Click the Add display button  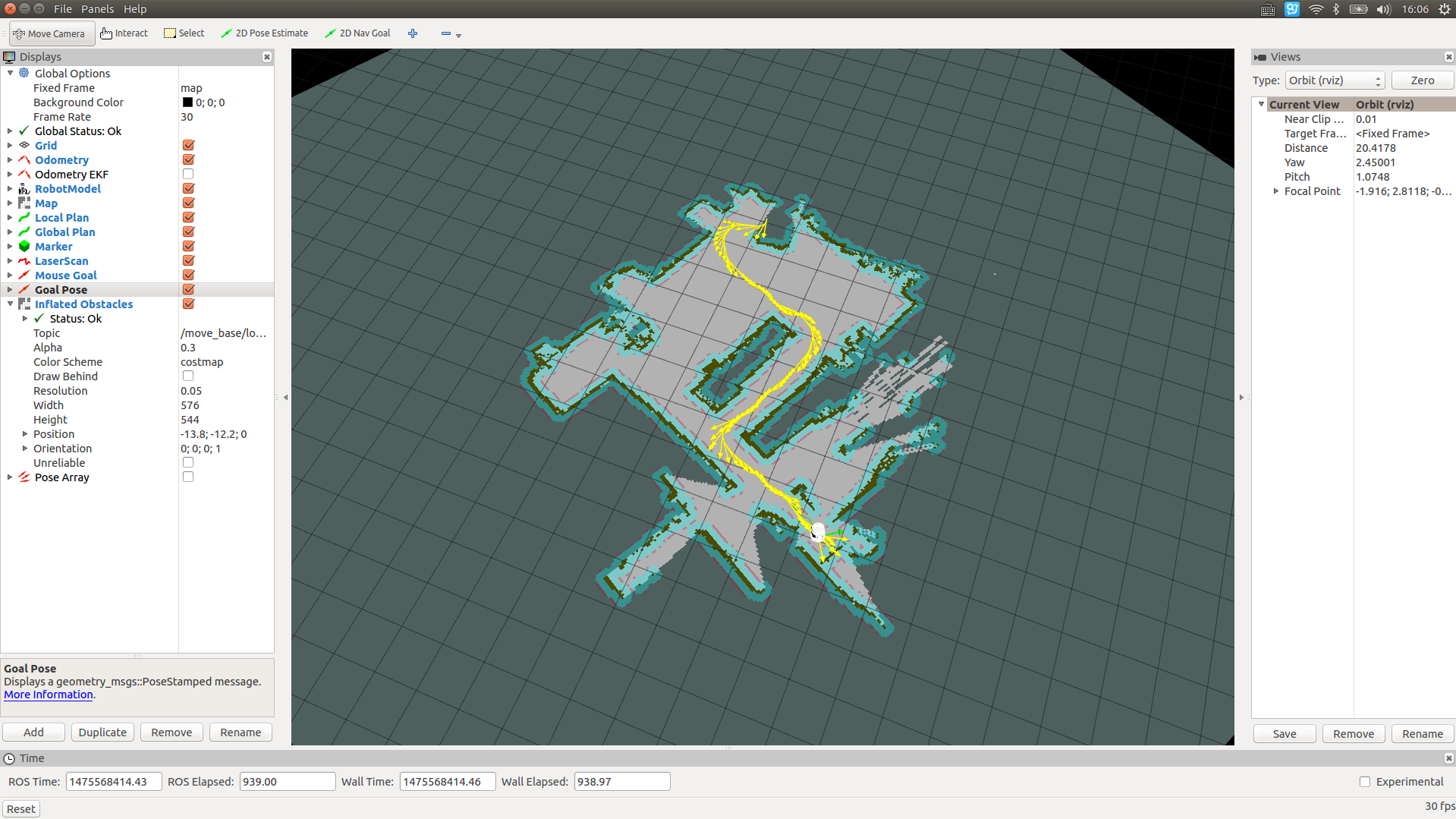coord(33,732)
